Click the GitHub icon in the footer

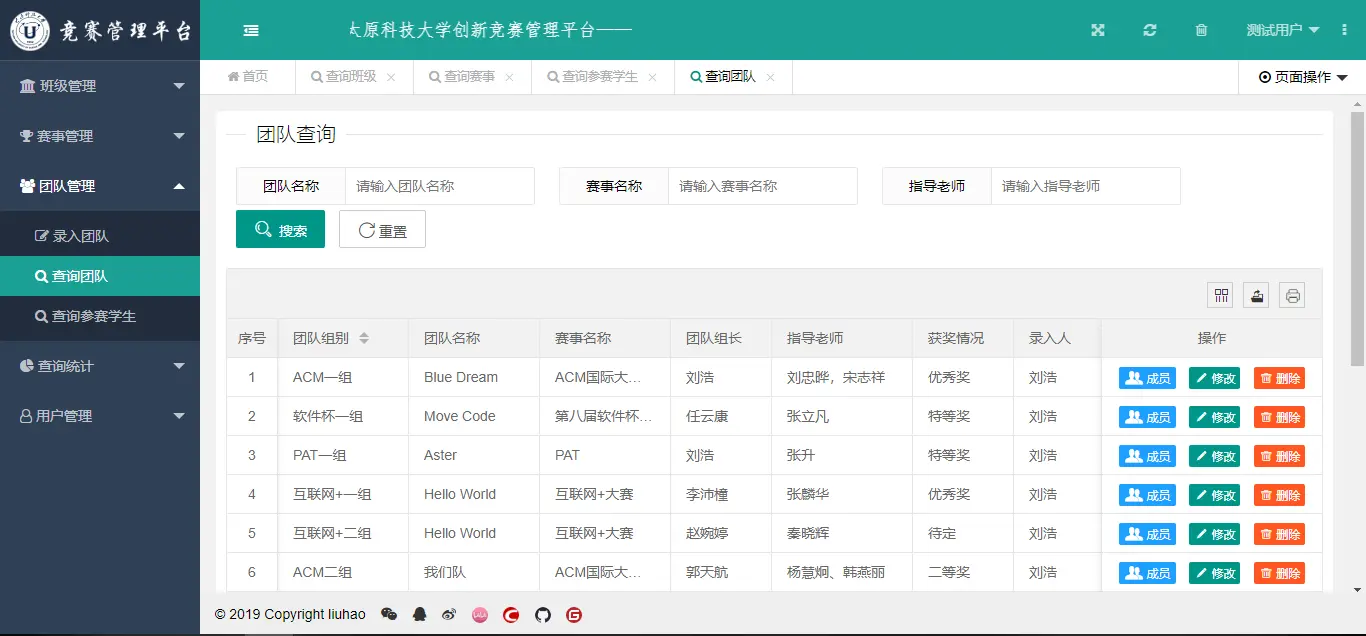click(543, 614)
